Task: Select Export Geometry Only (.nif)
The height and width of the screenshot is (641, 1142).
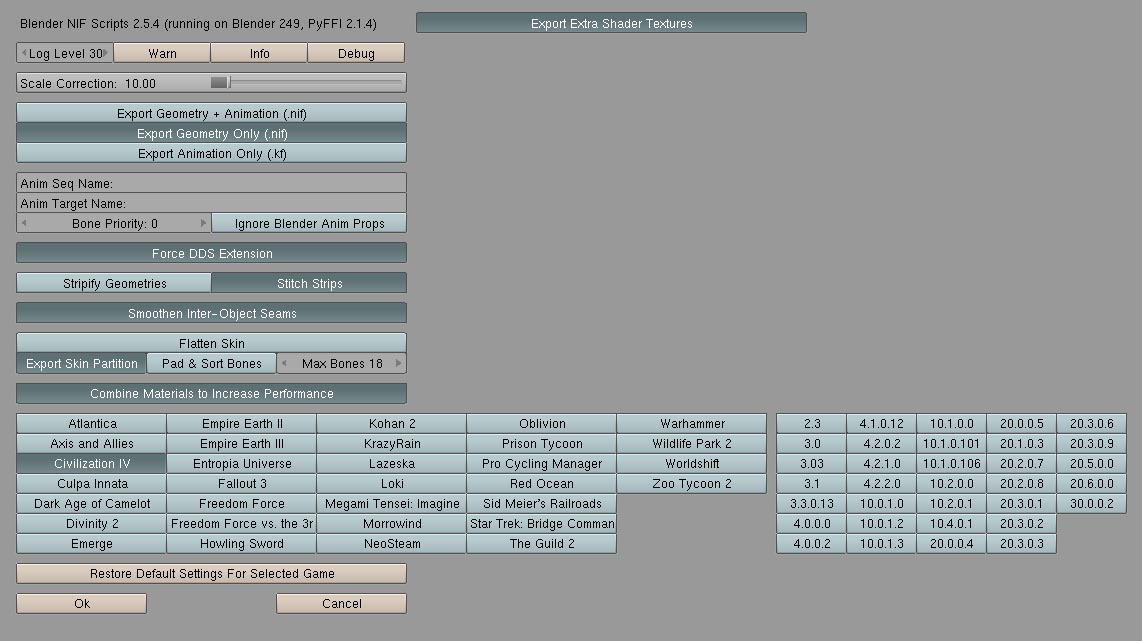Action: pos(211,133)
